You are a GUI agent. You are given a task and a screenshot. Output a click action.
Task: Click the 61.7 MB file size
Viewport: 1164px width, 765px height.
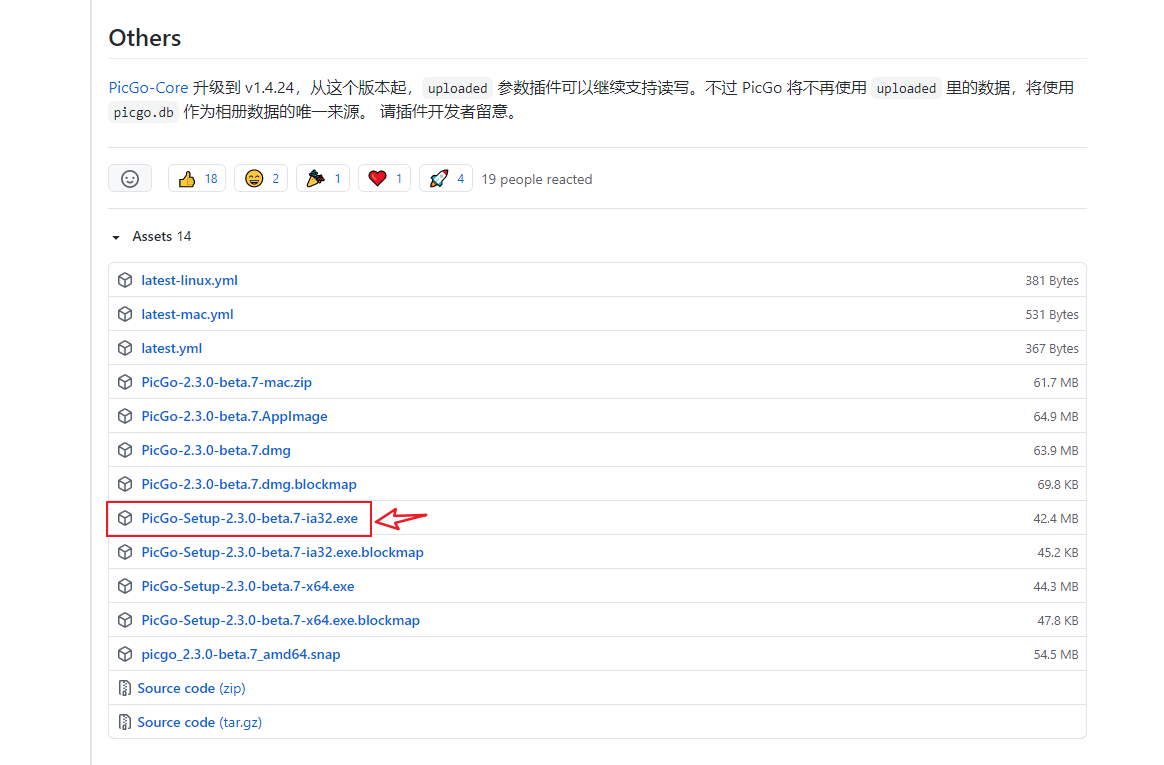point(1056,383)
